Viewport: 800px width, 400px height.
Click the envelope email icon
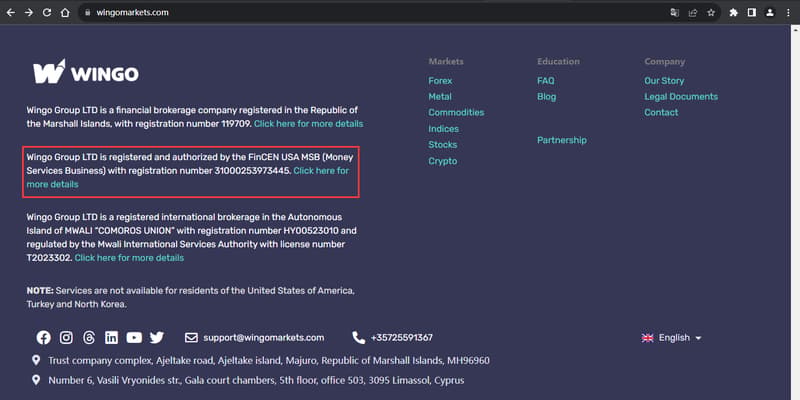(191, 338)
